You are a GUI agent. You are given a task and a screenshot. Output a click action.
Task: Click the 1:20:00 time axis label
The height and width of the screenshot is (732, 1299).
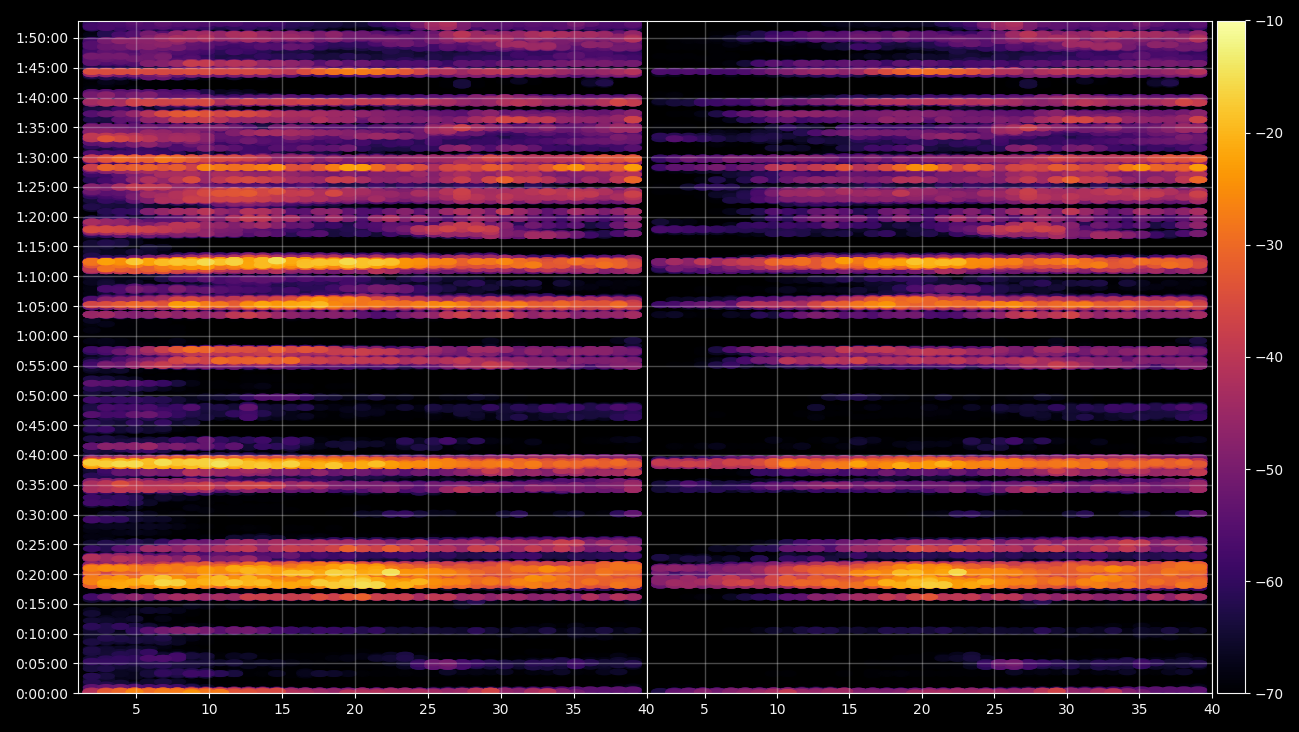click(43, 217)
